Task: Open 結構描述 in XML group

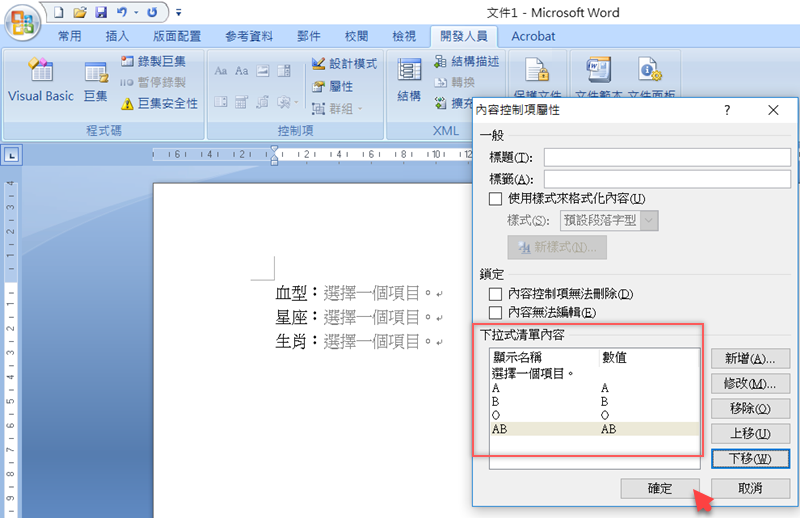Action: [x=467, y=61]
